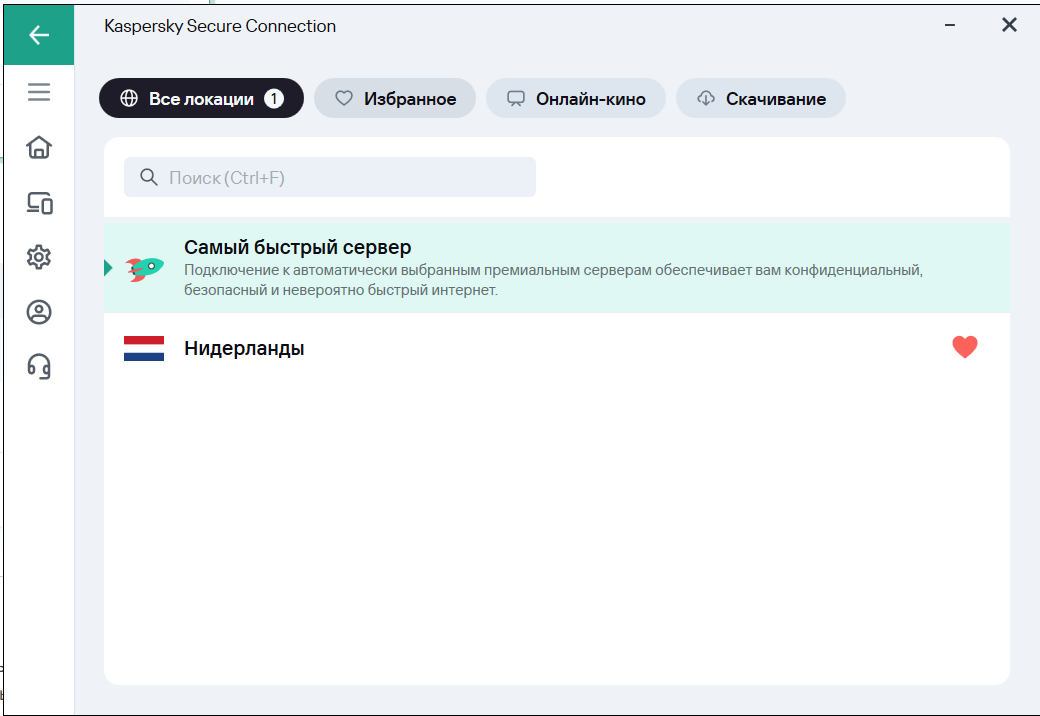The width and height of the screenshot is (1040, 716).
Task: Switch to the Все локации tab
Action: (202, 98)
